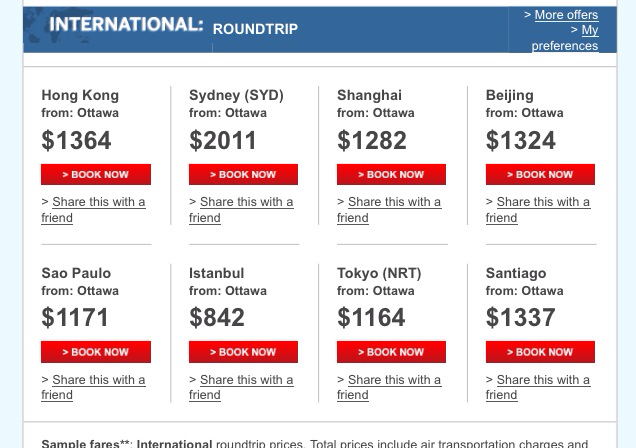Book the Shanghai roundtrip fare
This screenshot has width=636, height=448.
pyautogui.click(x=392, y=175)
